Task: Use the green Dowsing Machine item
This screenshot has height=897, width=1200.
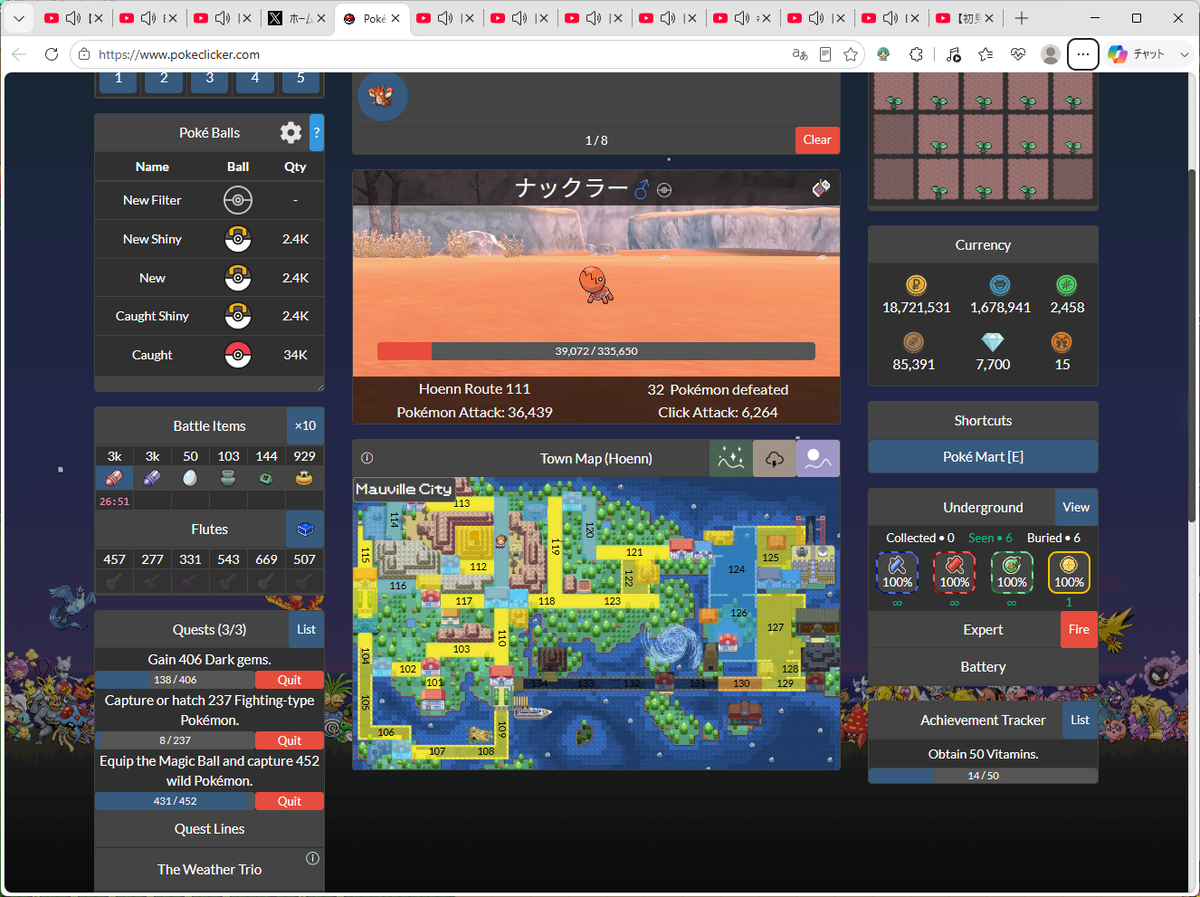Action: click(x=266, y=478)
